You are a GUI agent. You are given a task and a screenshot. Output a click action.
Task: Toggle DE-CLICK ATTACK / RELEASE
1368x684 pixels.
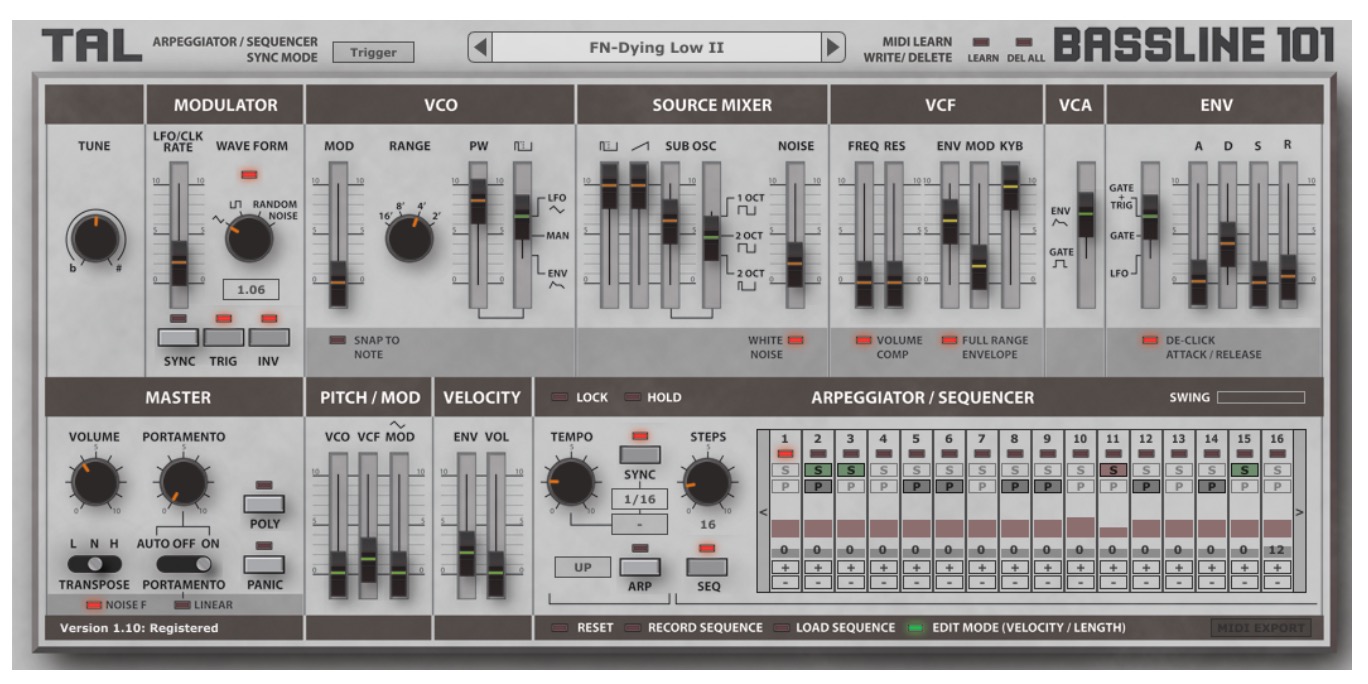1152,341
